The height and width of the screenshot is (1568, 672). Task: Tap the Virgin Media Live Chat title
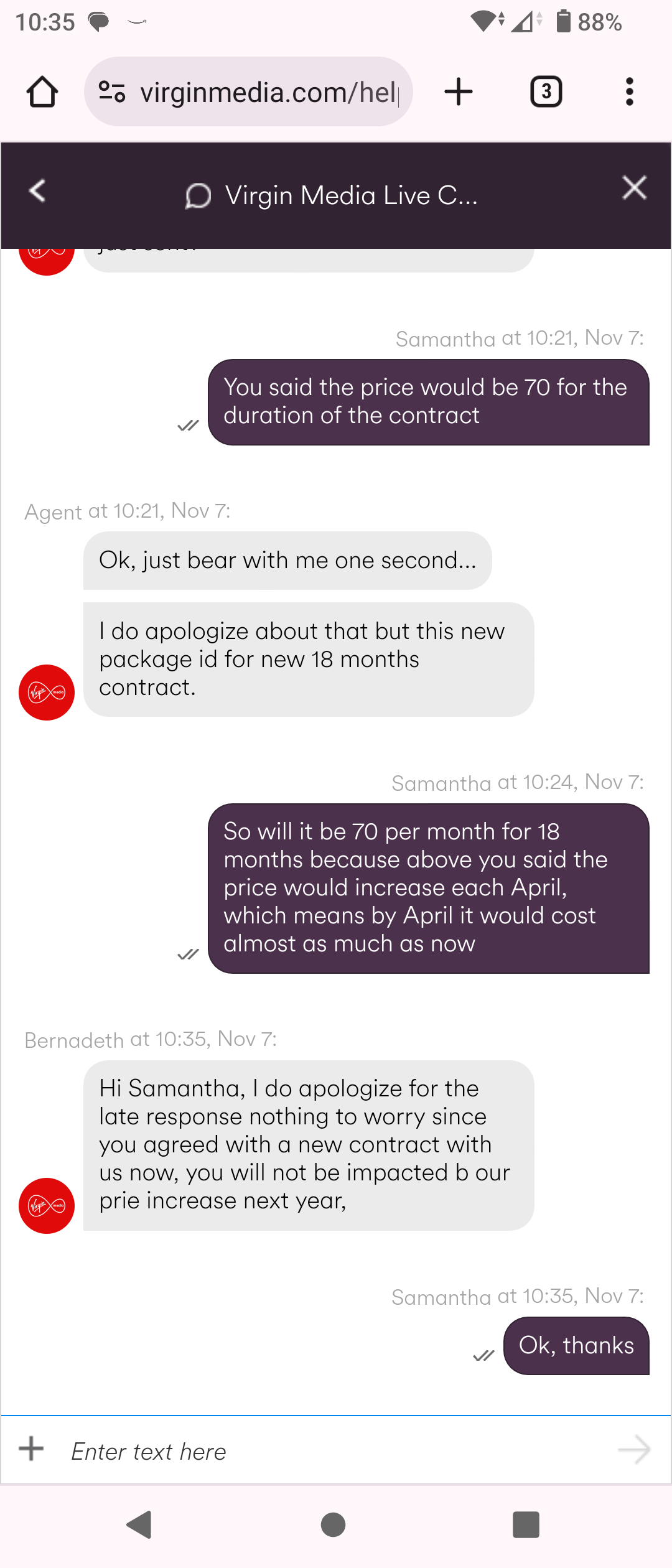[x=352, y=195]
